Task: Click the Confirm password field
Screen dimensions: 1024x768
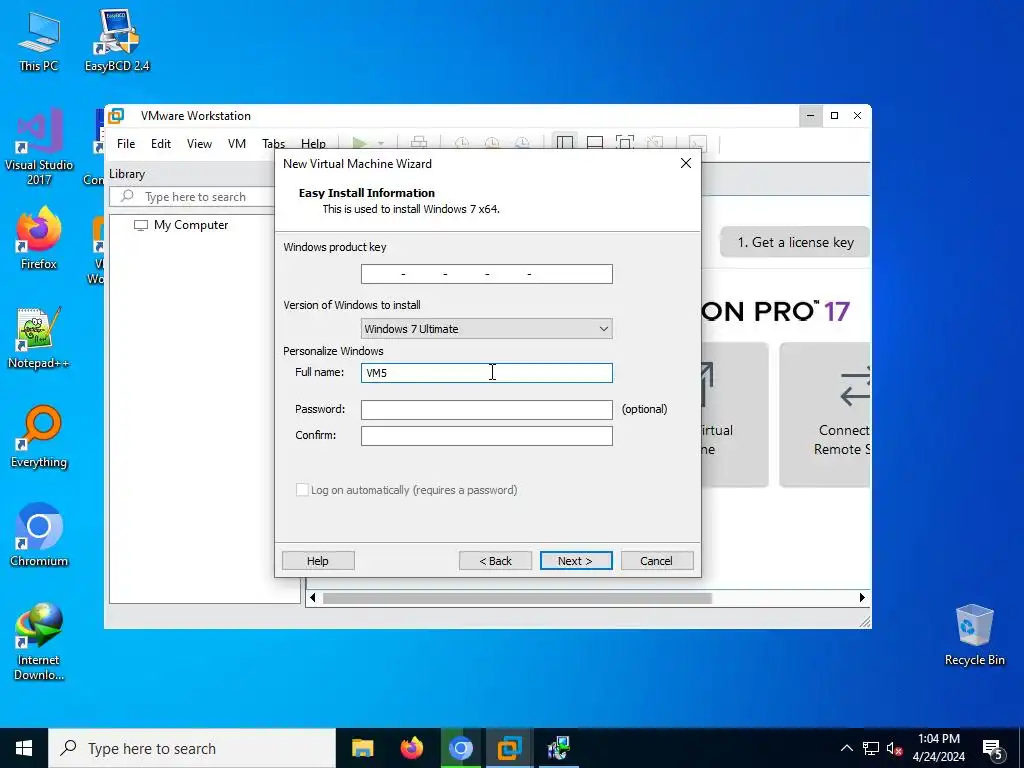Action: coord(487,436)
